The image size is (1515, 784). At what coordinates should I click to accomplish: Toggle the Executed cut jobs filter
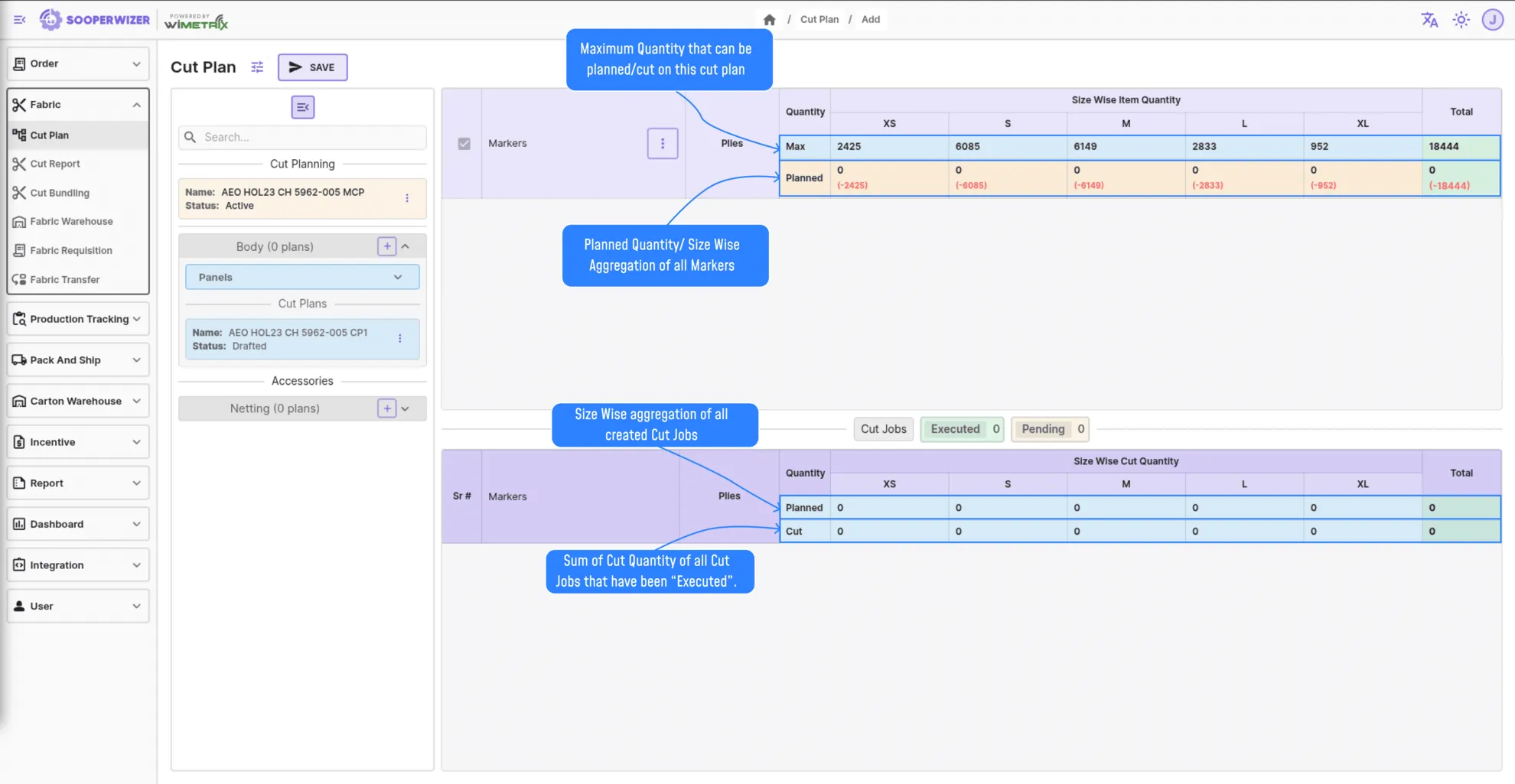962,429
